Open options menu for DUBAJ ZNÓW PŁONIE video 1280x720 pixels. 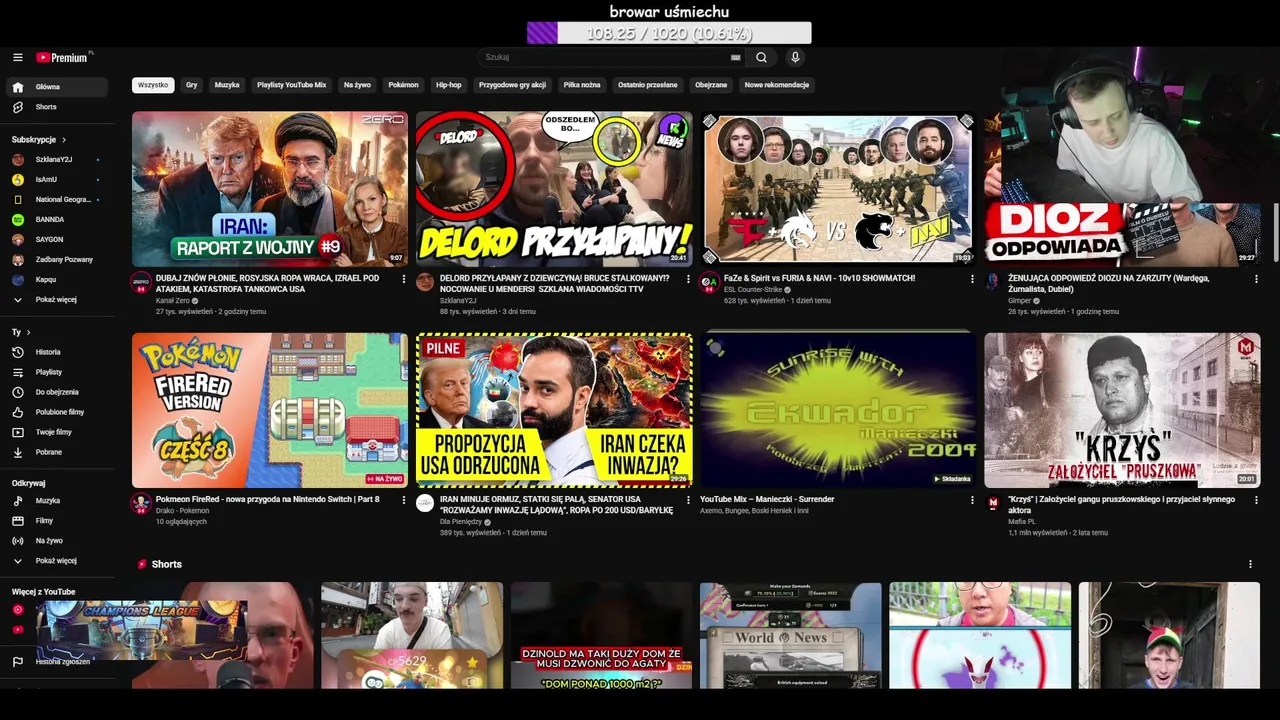click(x=404, y=279)
